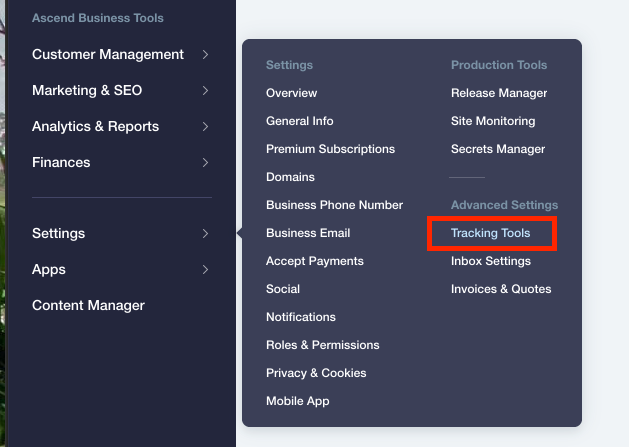The width and height of the screenshot is (629, 447).
Task: Open General Info settings
Action: 300,121
